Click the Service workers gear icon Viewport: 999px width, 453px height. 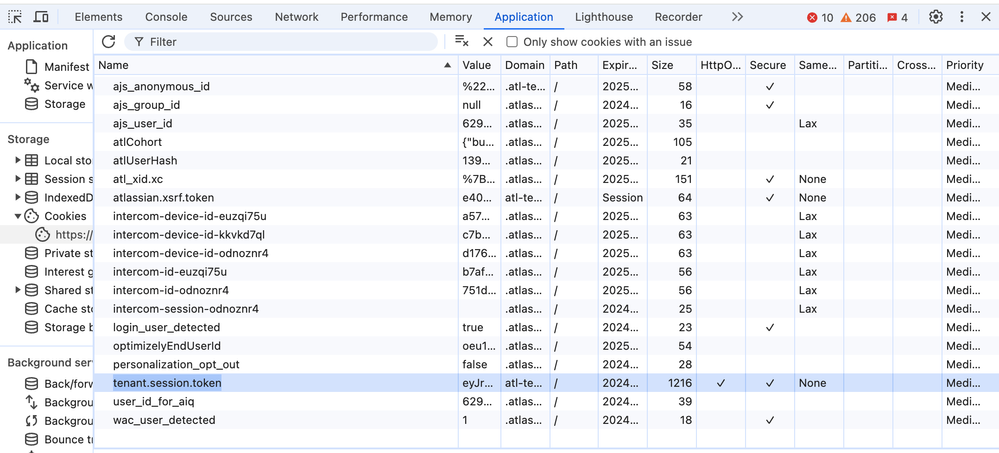point(31,85)
